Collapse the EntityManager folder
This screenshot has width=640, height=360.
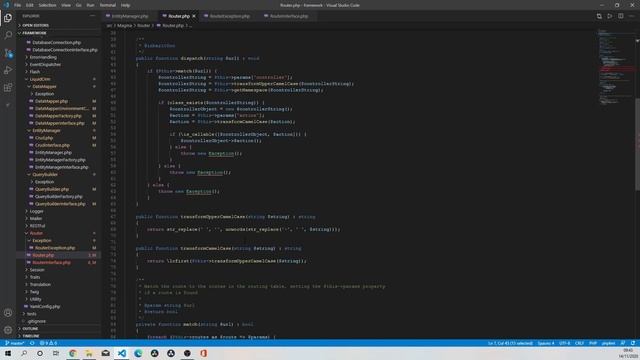click(x=46, y=131)
